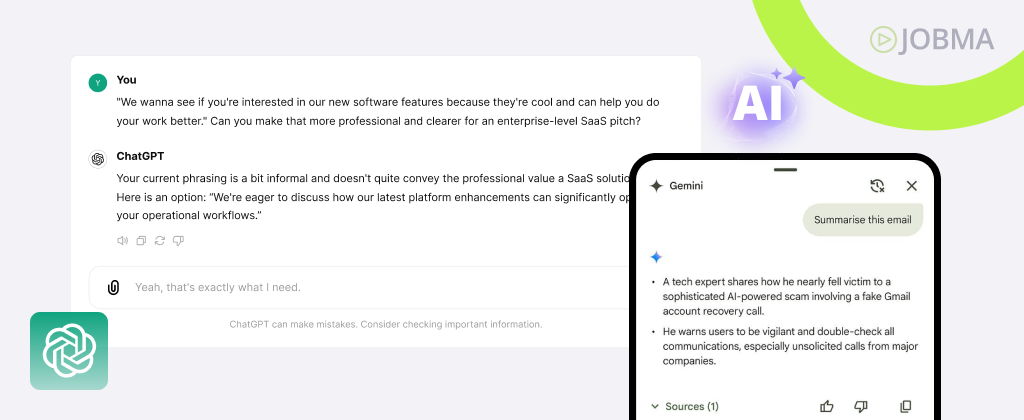This screenshot has width=1024, height=420.
Task: Click the read aloud speaker icon
Action: (122, 241)
